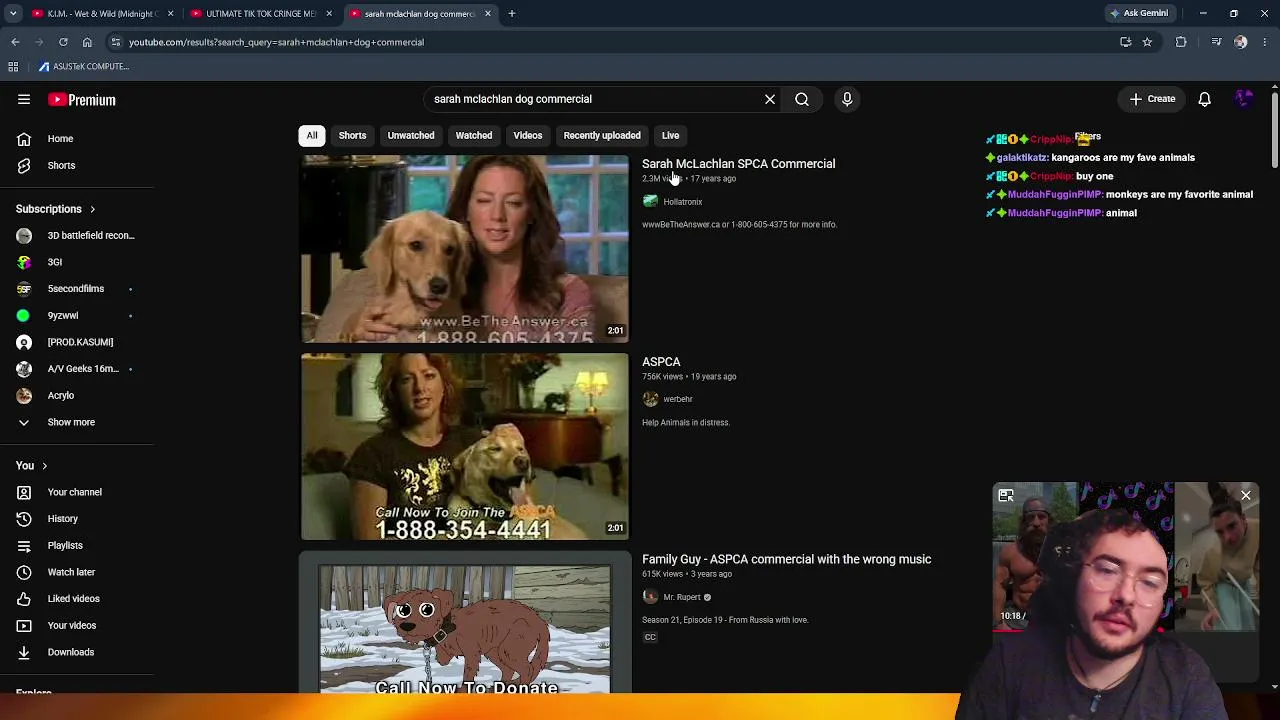Open a new browser tab
Image resolution: width=1280 pixels, height=720 pixels.
(x=512, y=14)
